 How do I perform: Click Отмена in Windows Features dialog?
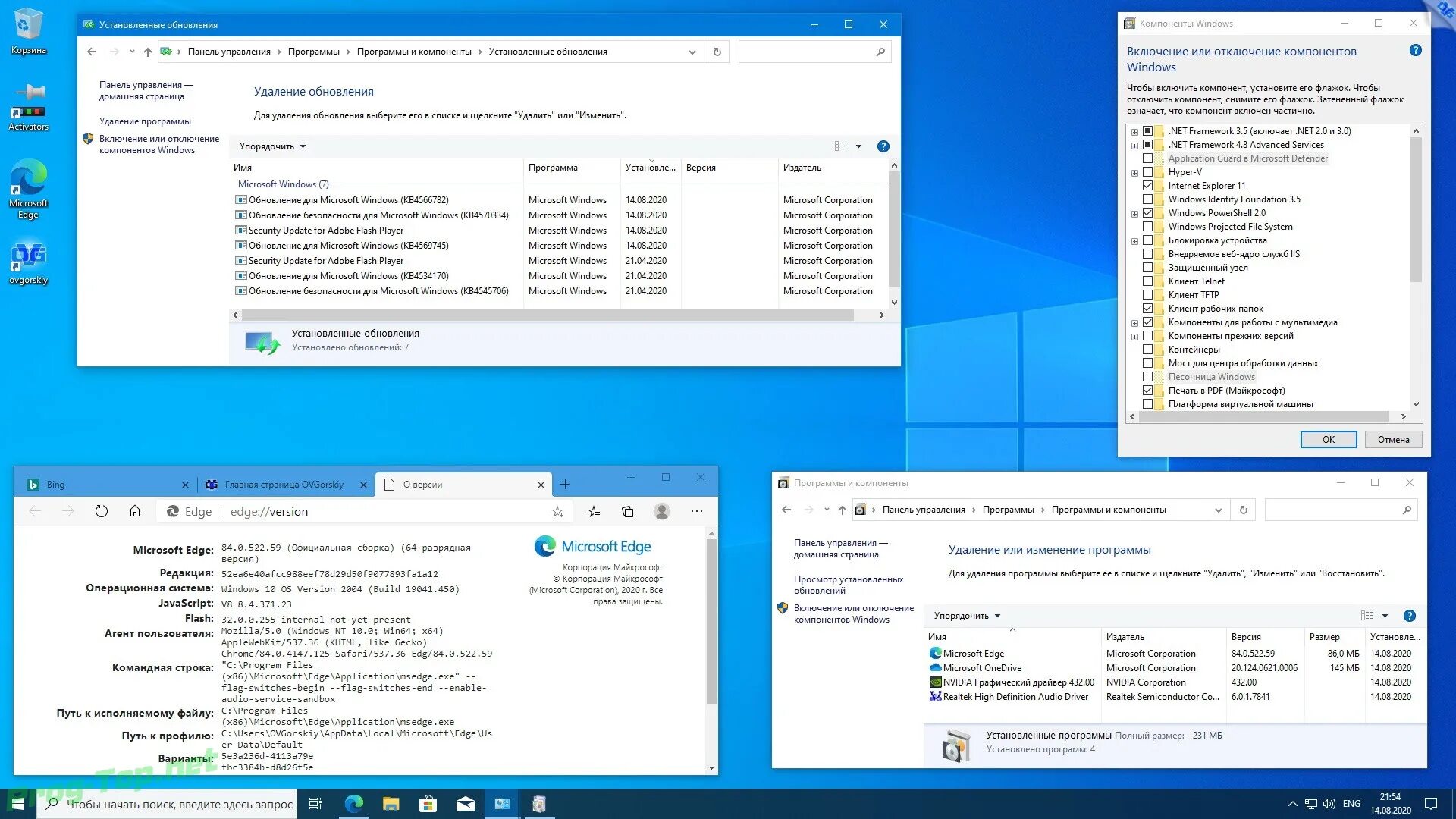1393,440
